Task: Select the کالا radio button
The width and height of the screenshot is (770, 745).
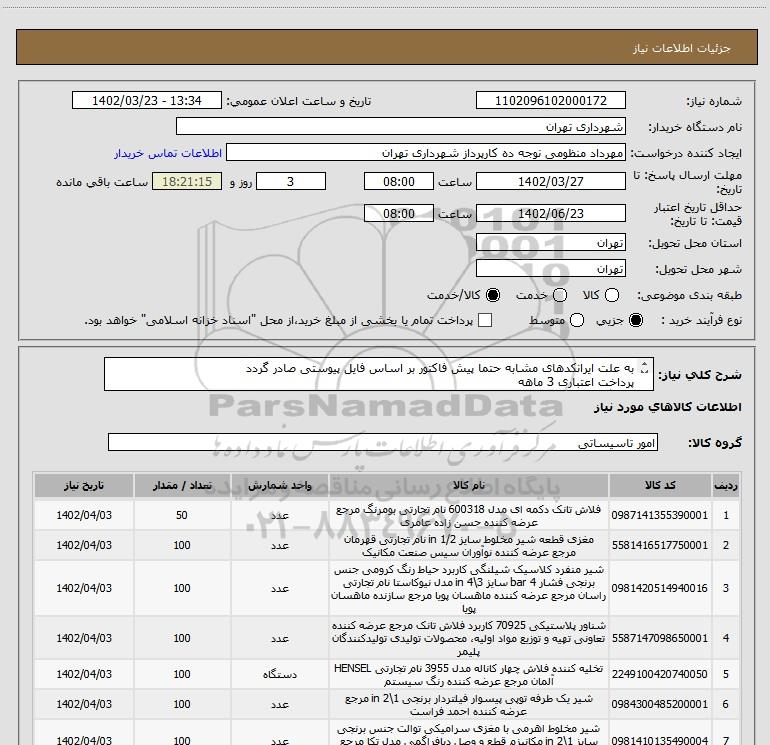Action: [612, 295]
